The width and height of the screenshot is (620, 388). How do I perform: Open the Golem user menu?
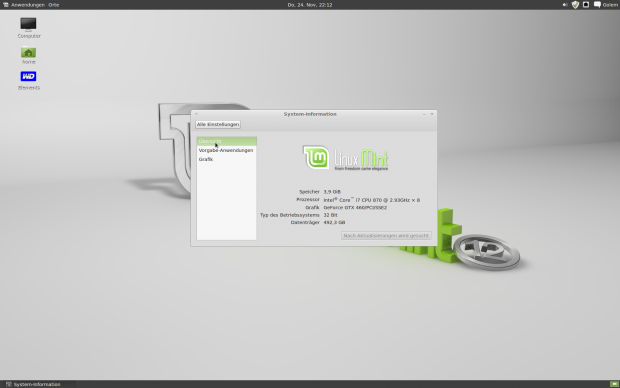[610, 5]
